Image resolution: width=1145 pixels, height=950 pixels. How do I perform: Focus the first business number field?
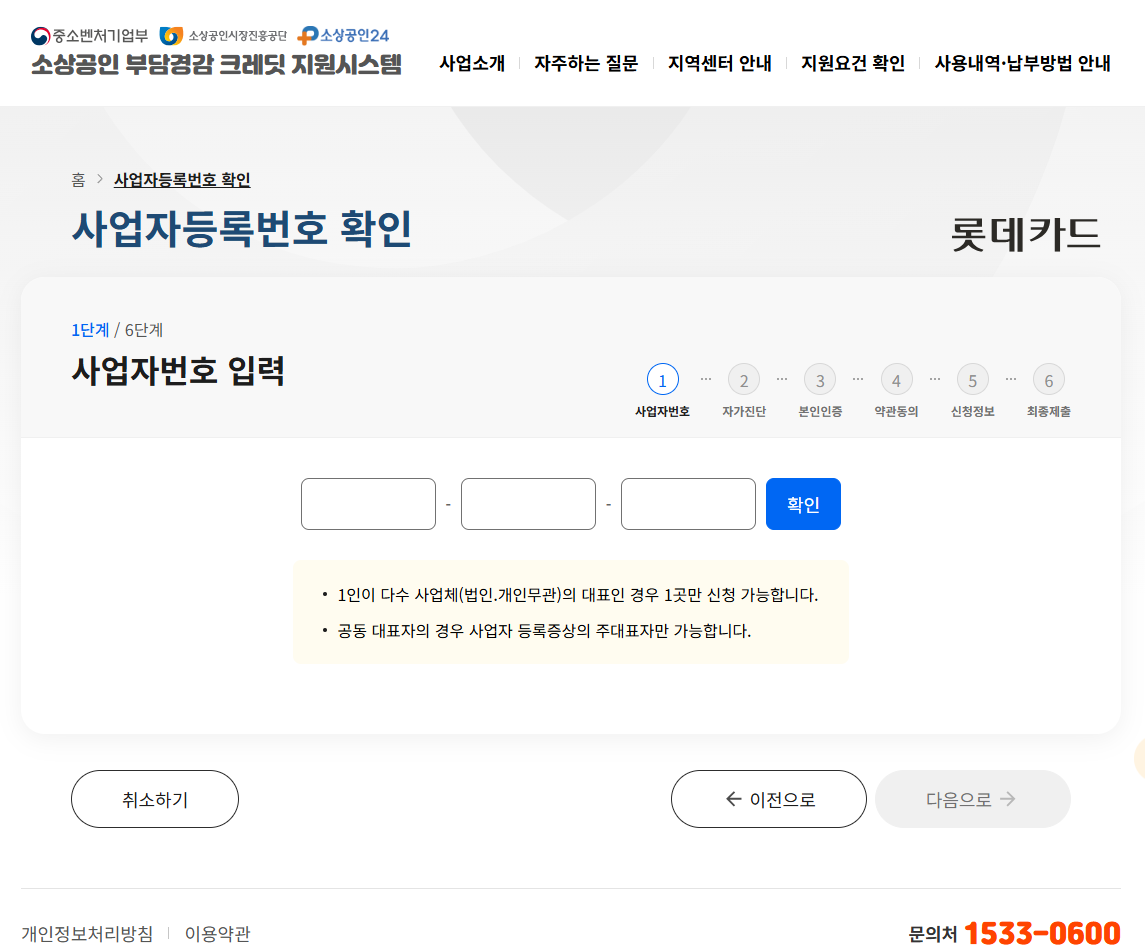tap(368, 504)
